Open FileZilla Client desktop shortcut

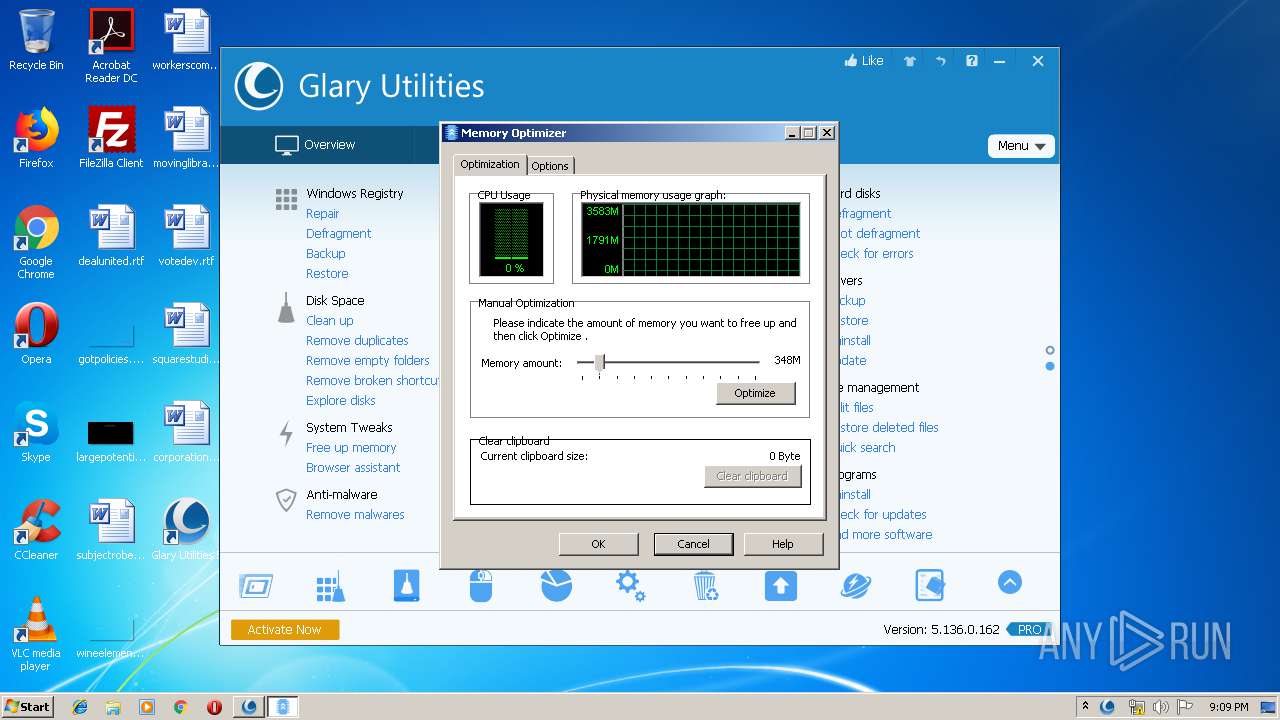pyautogui.click(x=111, y=137)
